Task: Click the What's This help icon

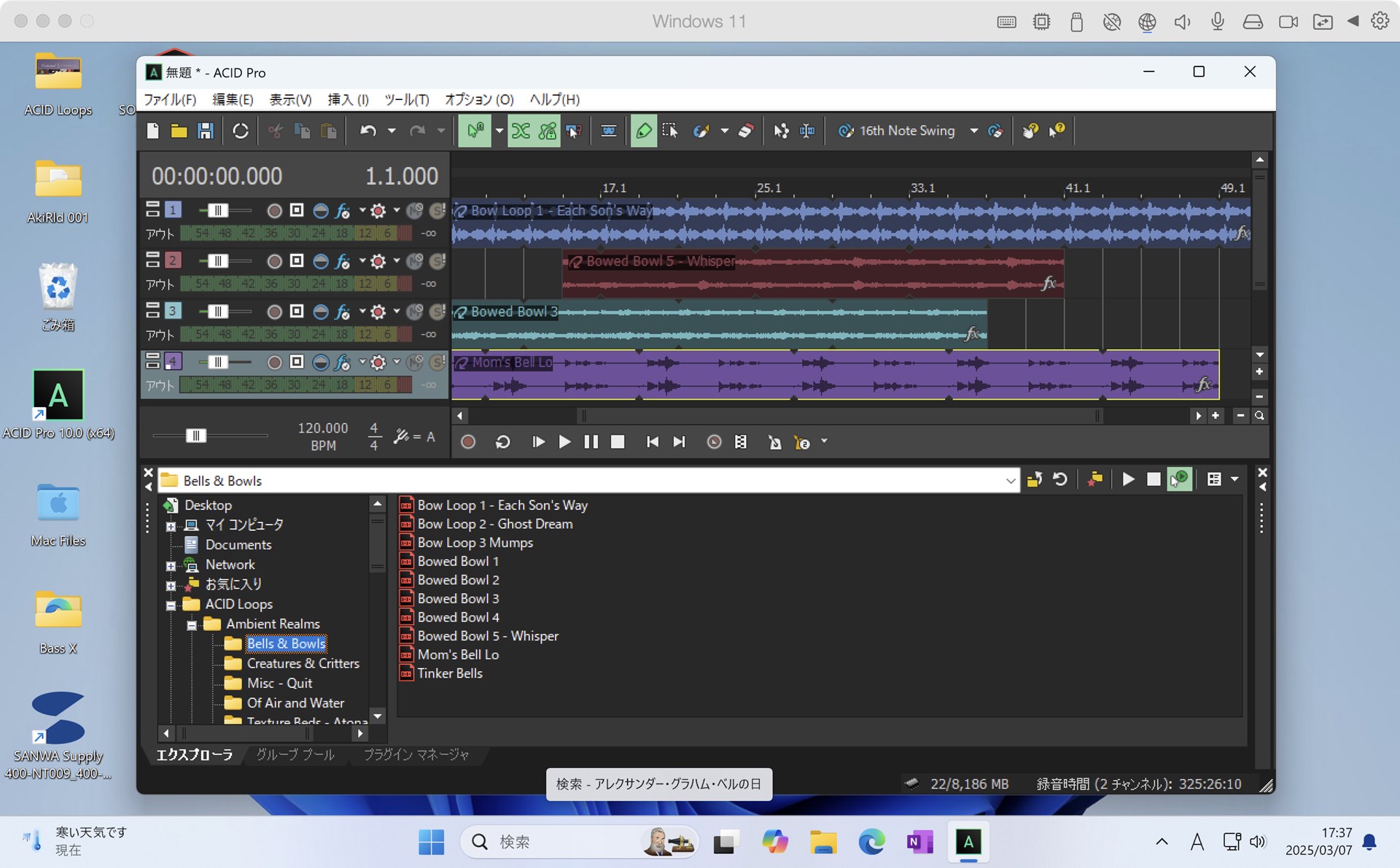Action: (x=1057, y=131)
